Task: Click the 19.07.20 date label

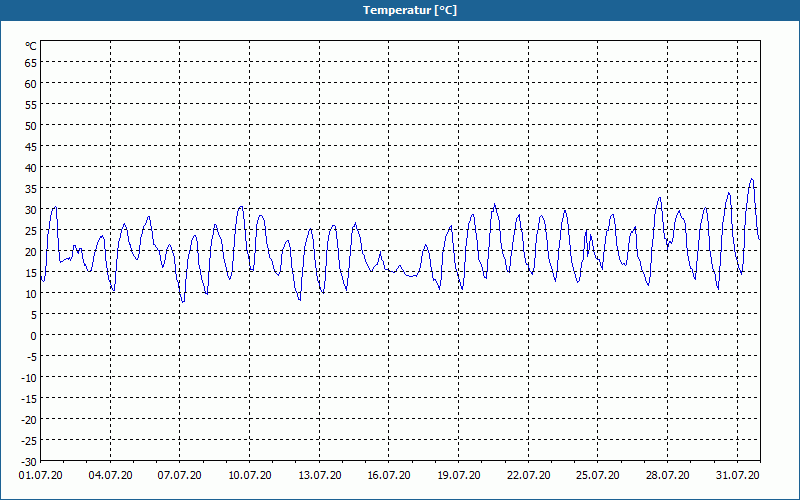Action: pyautogui.click(x=459, y=476)
